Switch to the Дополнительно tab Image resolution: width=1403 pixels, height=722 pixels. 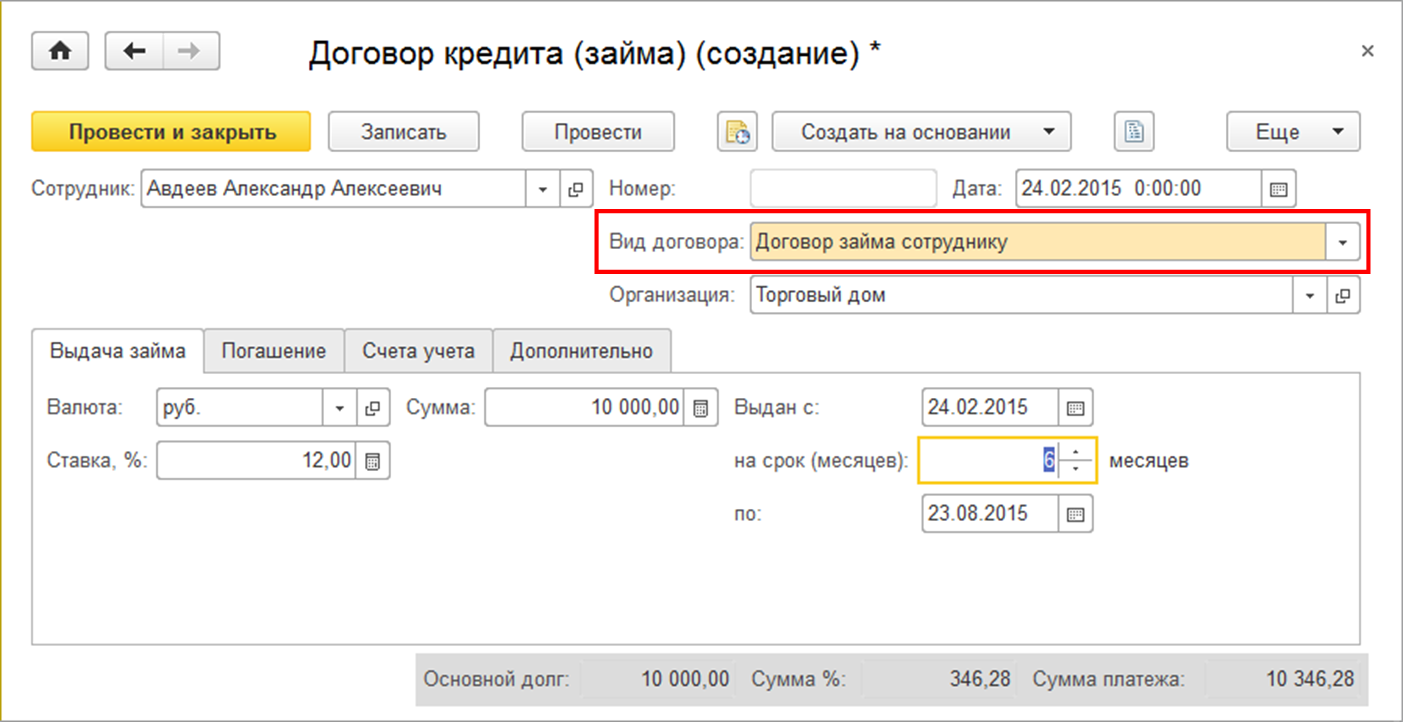point(581,351)
